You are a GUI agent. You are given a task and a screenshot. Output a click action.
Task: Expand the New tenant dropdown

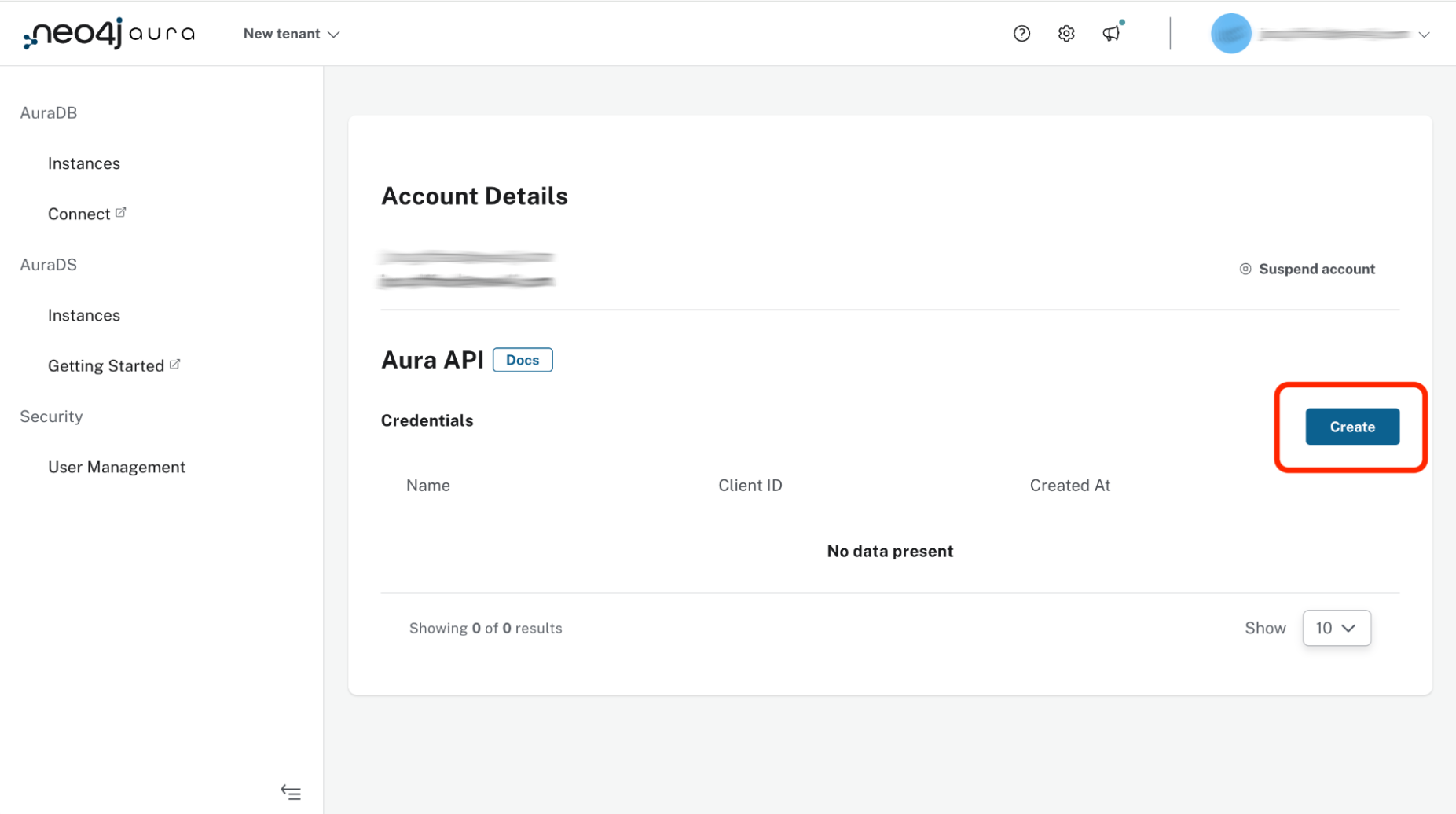(x=292, y=34)
